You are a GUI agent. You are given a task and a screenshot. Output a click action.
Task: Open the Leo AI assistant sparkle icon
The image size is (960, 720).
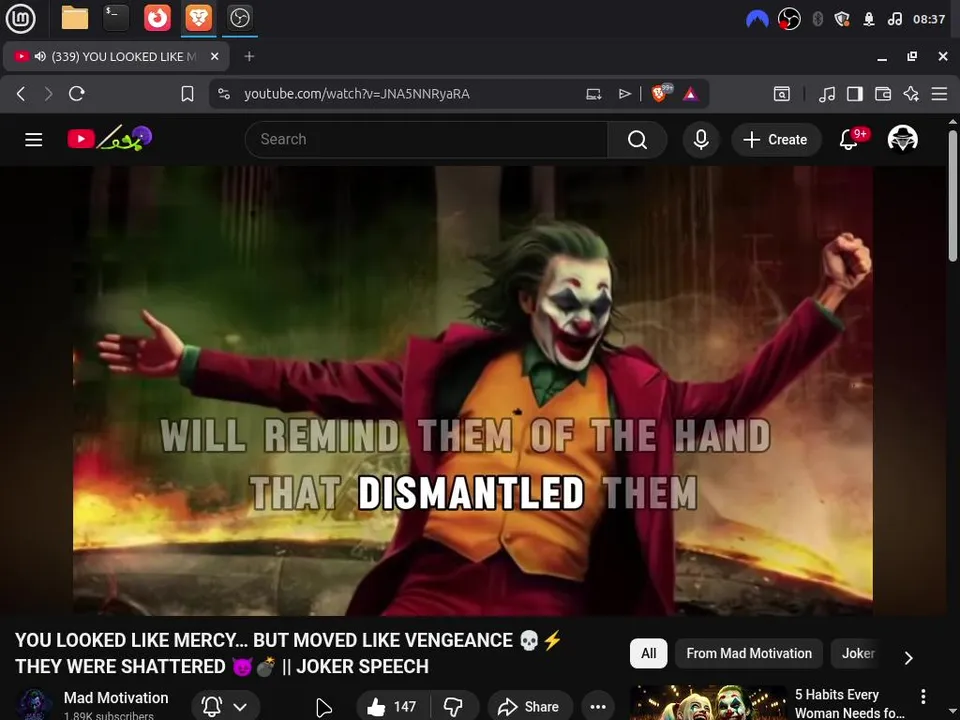pos(911,94)
